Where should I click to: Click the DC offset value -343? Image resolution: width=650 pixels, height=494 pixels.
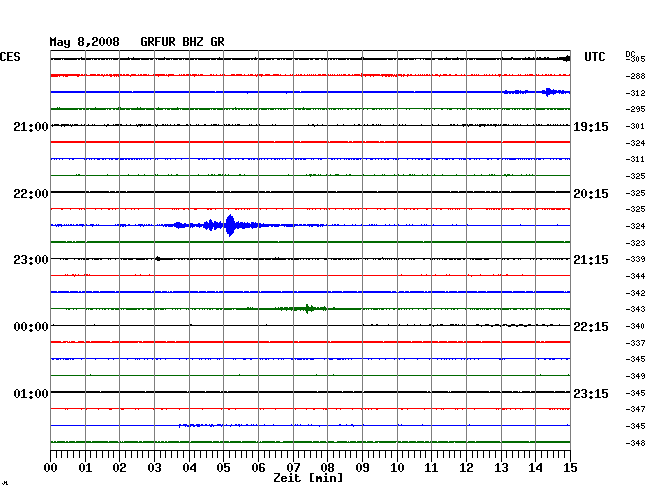(x=635, y=309)
